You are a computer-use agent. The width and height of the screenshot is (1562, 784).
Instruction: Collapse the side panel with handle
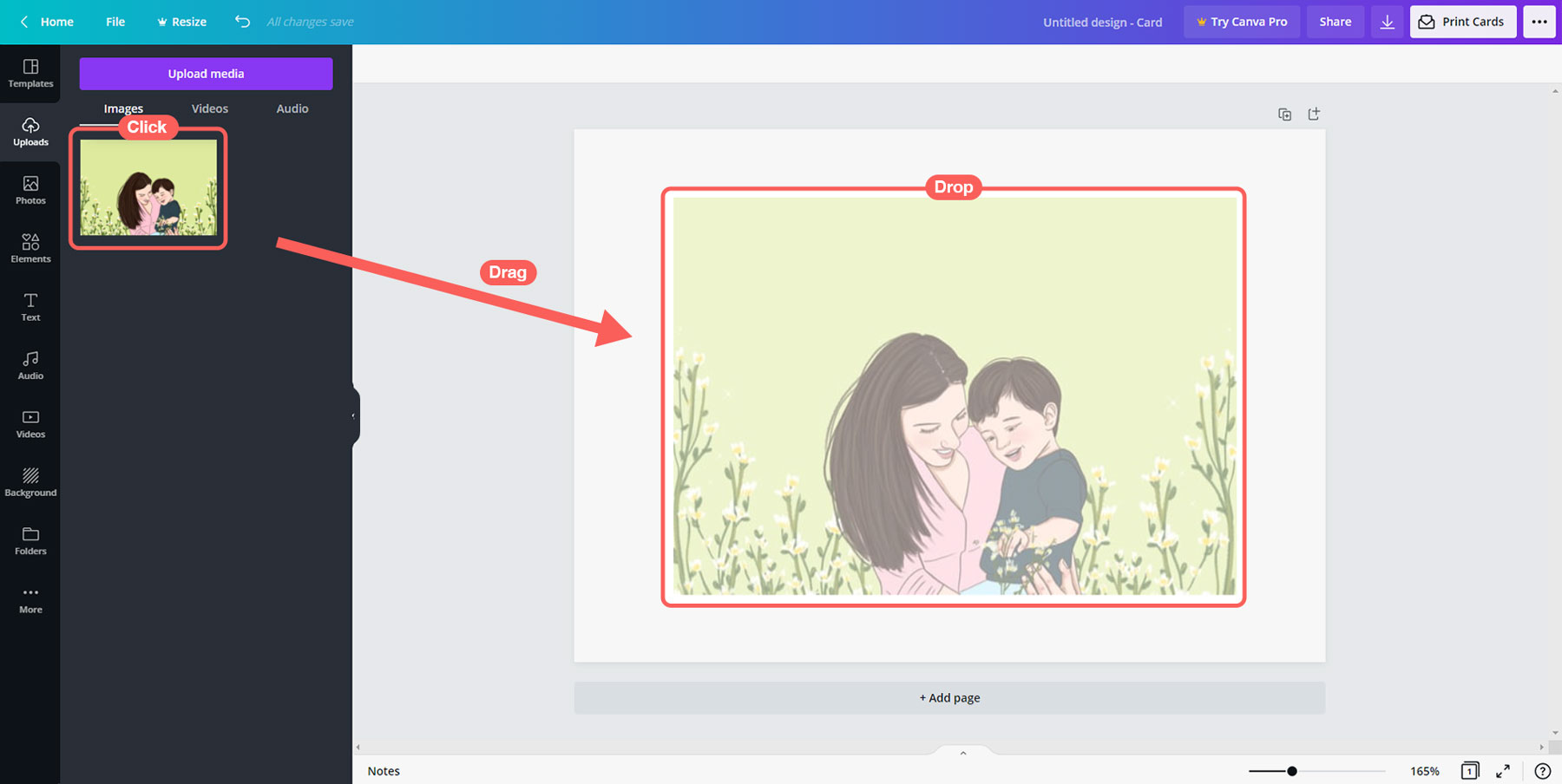[x=354, y=416]
